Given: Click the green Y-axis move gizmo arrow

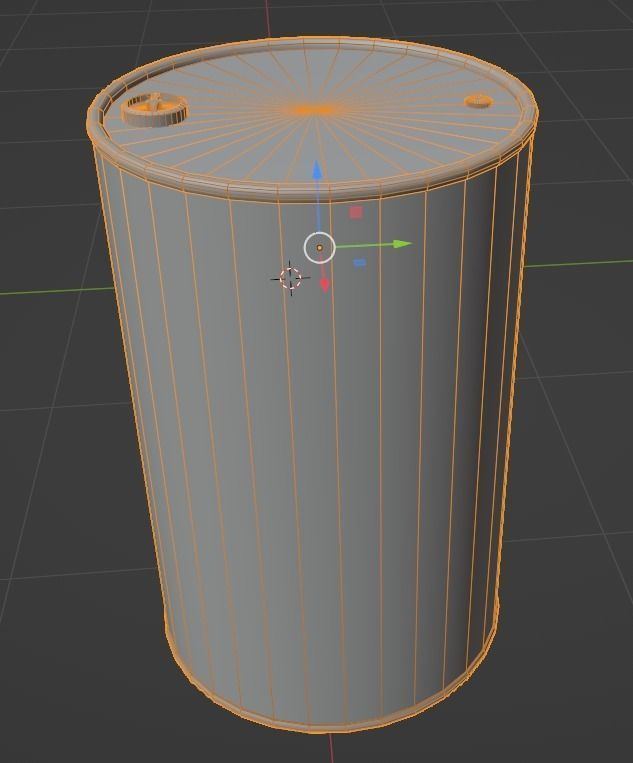Looking at the screenshot, I should (x=402, y=244).
